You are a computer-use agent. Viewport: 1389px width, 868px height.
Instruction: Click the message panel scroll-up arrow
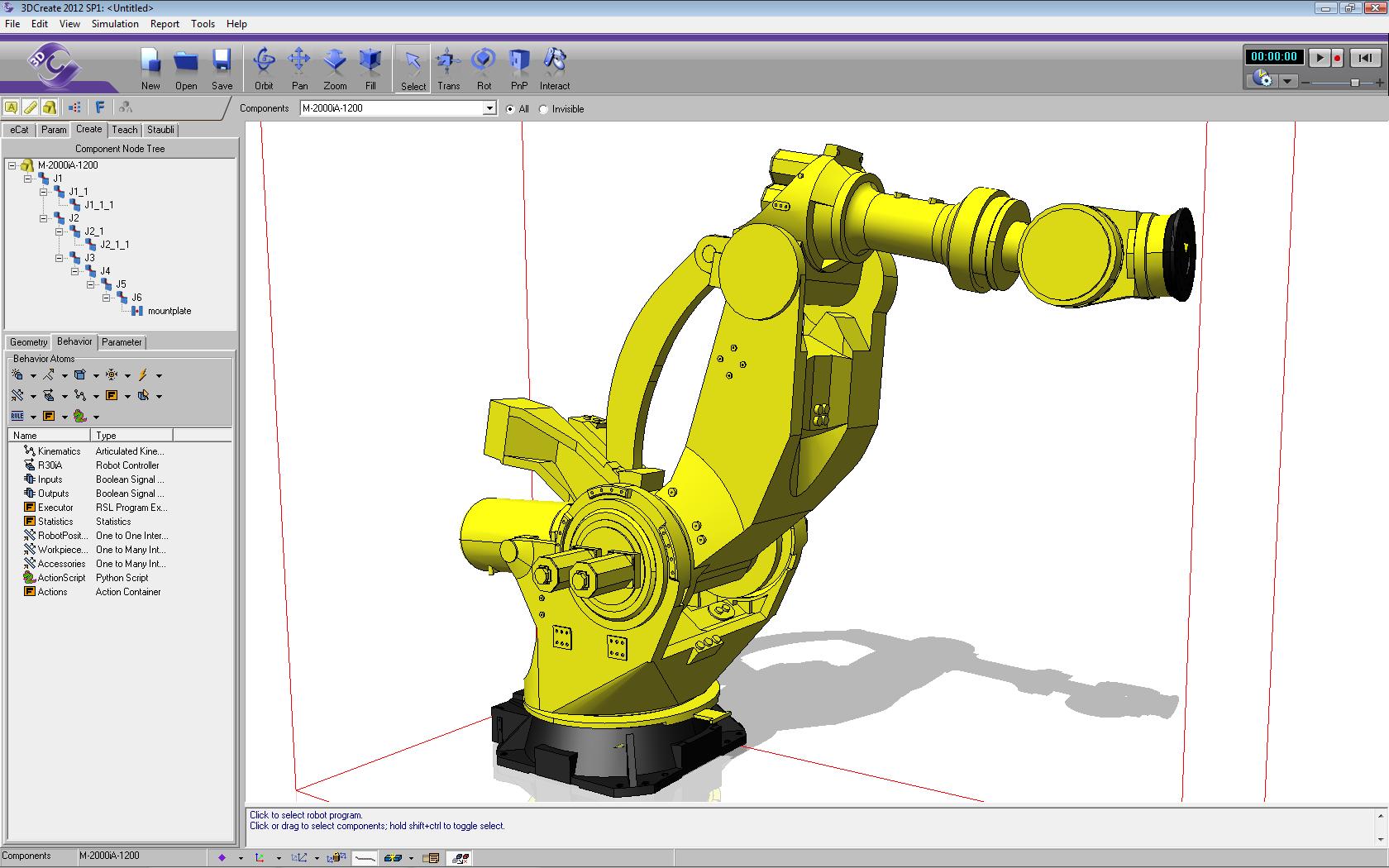click(1381, 817)
